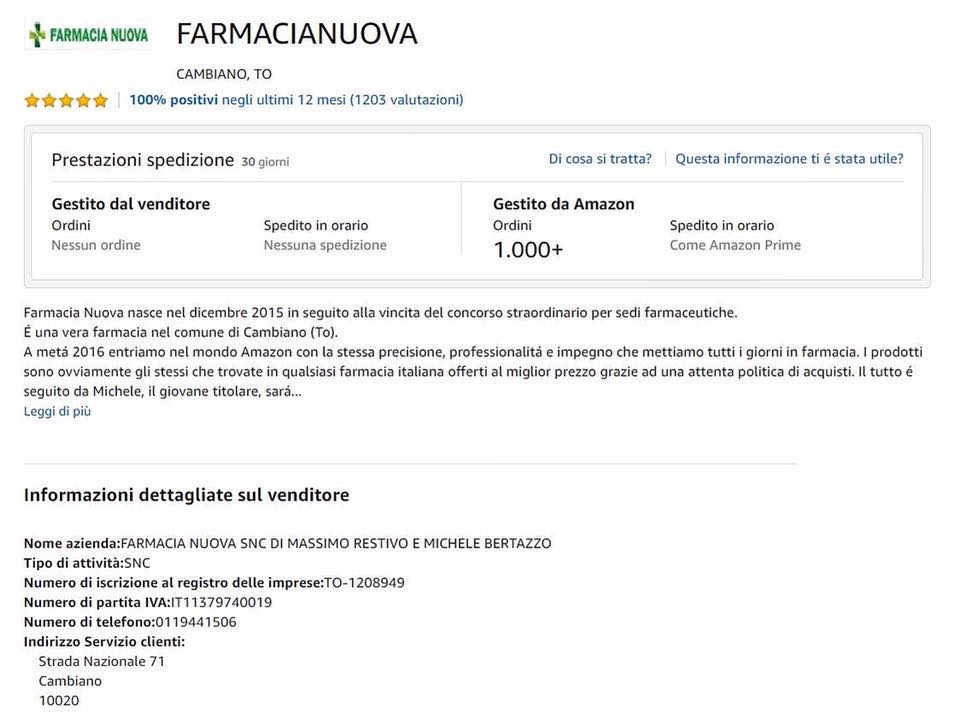
Task: Click the 'Prestazioni spedizione' heading
Action: [x=143, y=160]
